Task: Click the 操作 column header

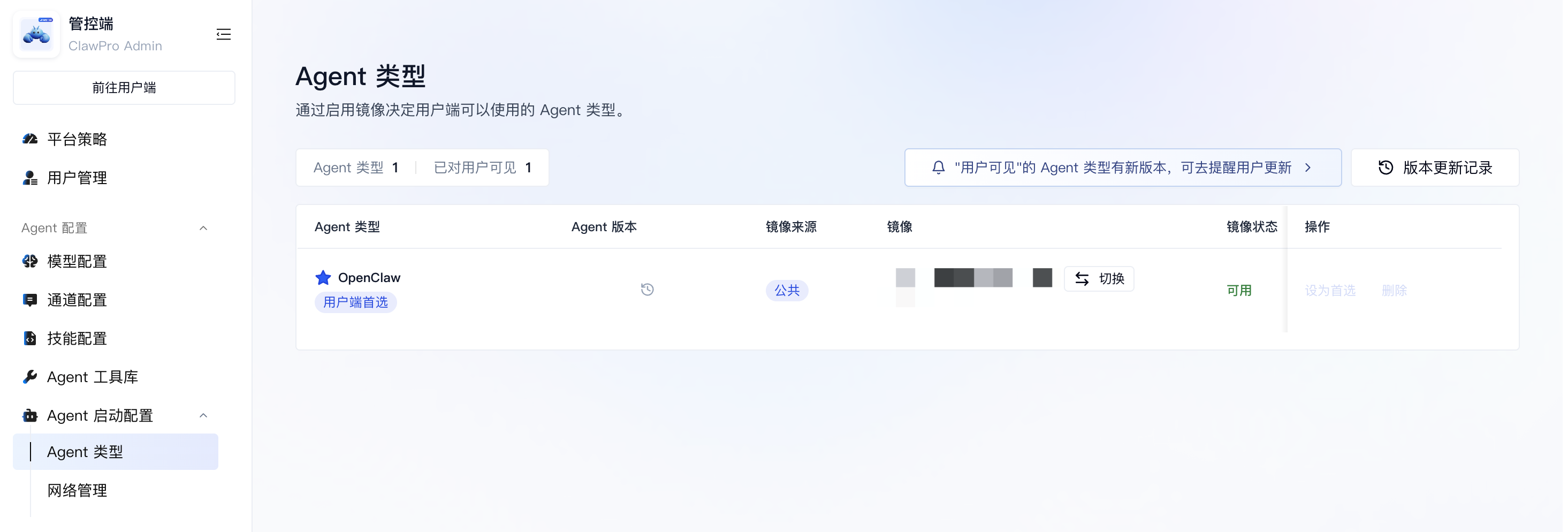Action: coord(1317,227)
